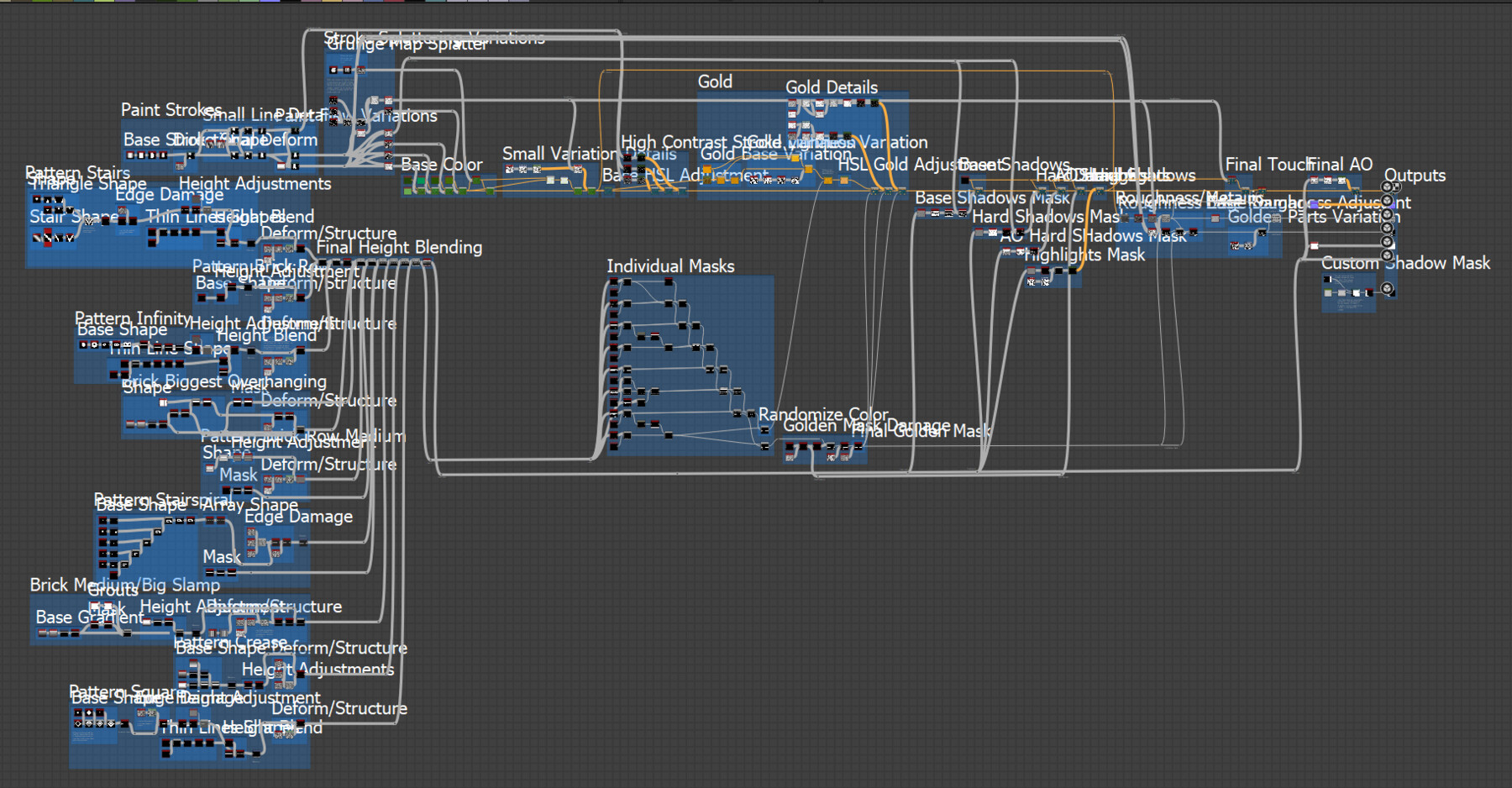Click the Individual Masks frame title
The width and height of the screenshot is (1512, 788).
[x=670, y=266]
